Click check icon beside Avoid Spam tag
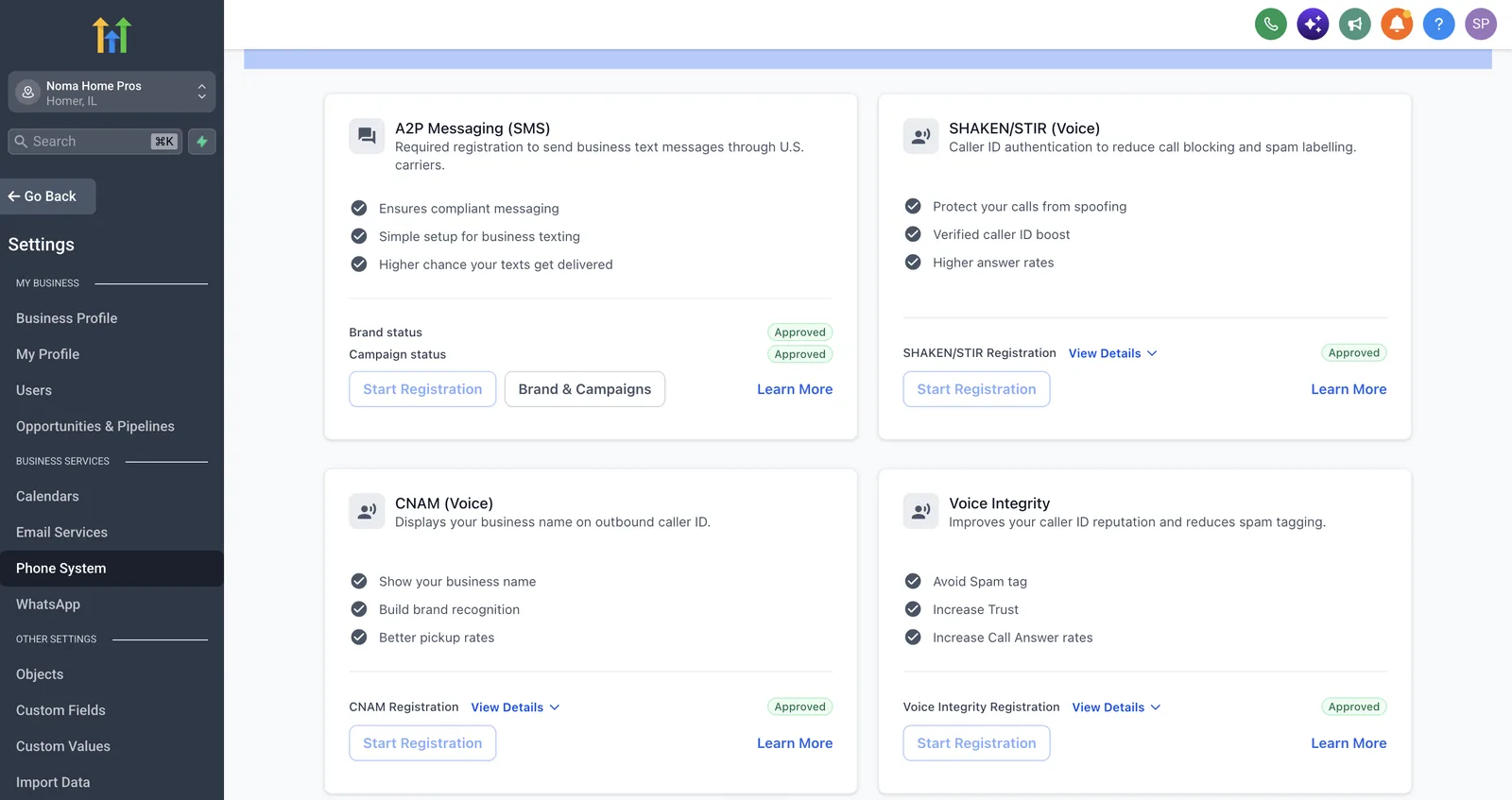The height and width of the screenshot is (800, 1512). click(913, 581)
